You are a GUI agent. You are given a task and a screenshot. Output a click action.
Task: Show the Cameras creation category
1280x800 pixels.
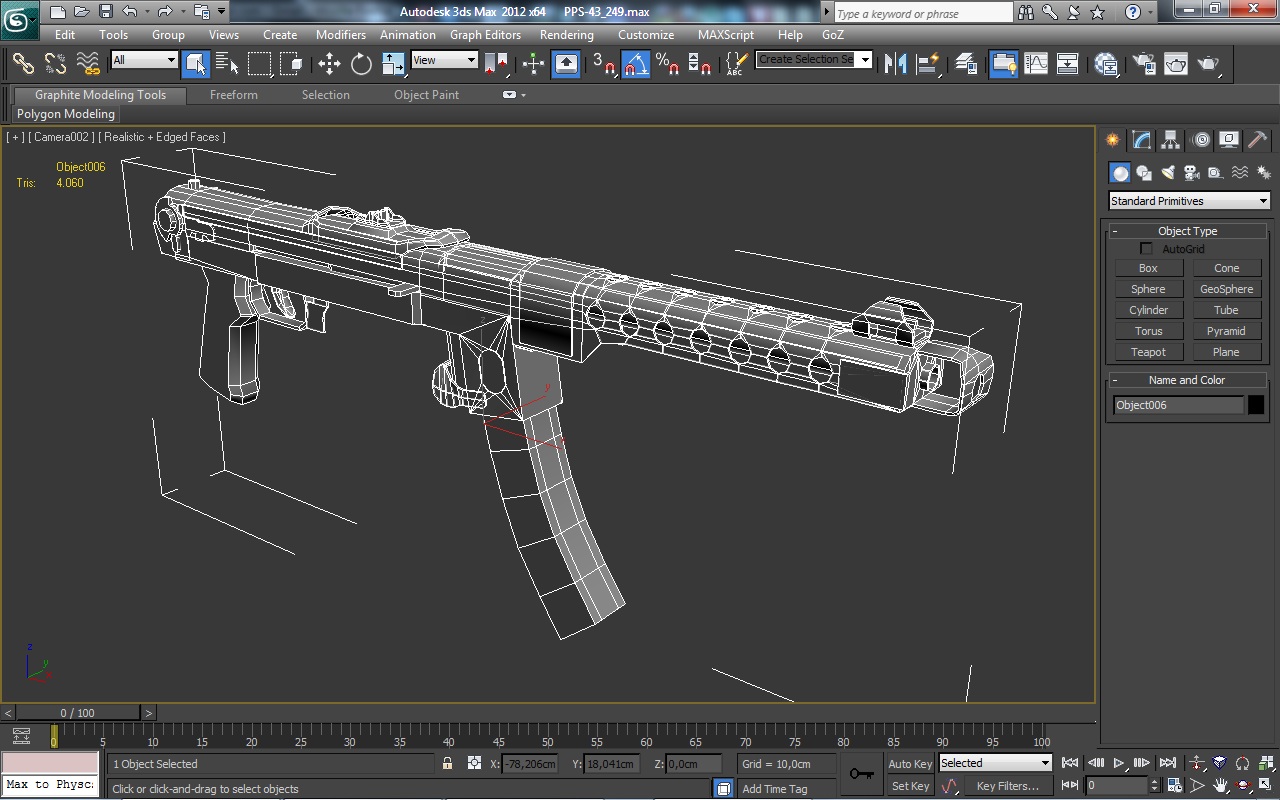1192,173
